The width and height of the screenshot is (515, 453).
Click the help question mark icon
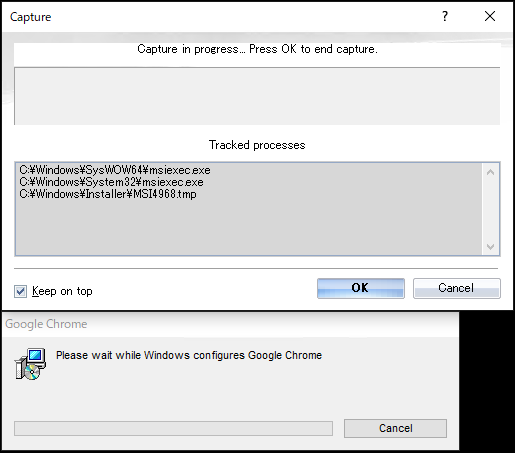click(x=445, y=16)
